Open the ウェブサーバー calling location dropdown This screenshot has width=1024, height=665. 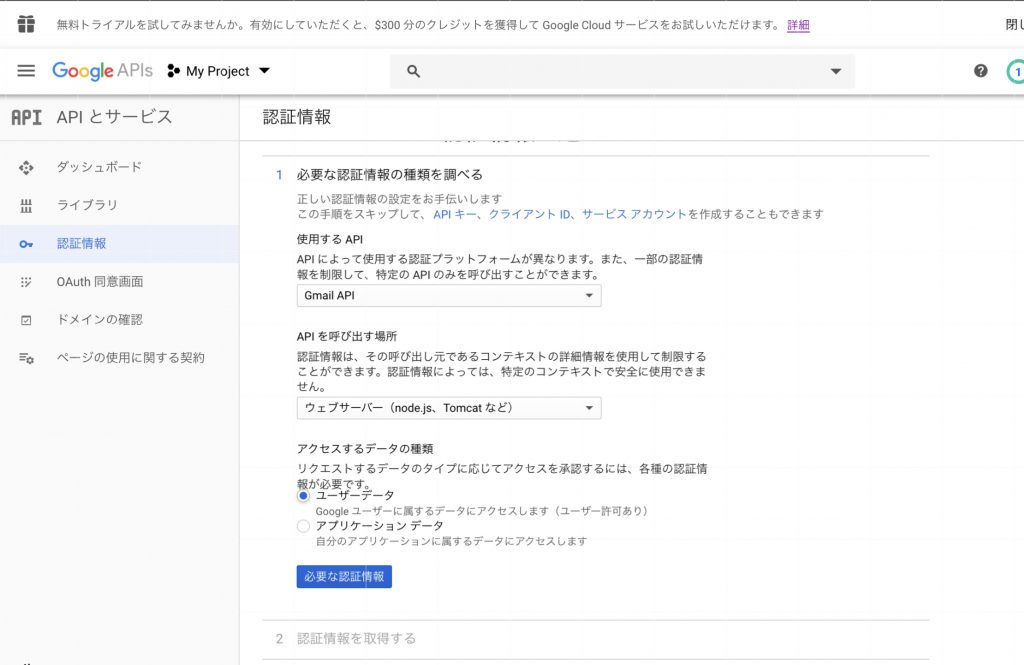pyautogui.click(x=449, y=408)
